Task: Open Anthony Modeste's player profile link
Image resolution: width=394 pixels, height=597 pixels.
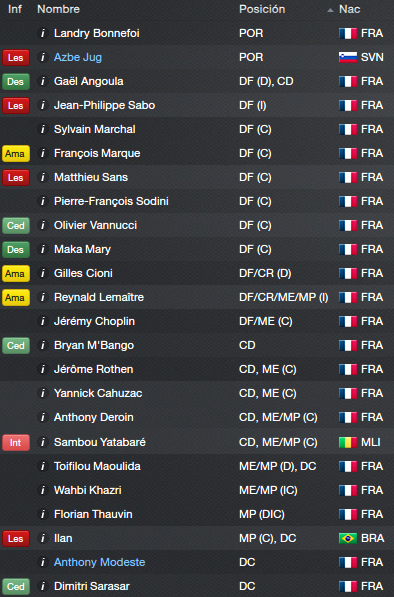Action: (99, 562)
